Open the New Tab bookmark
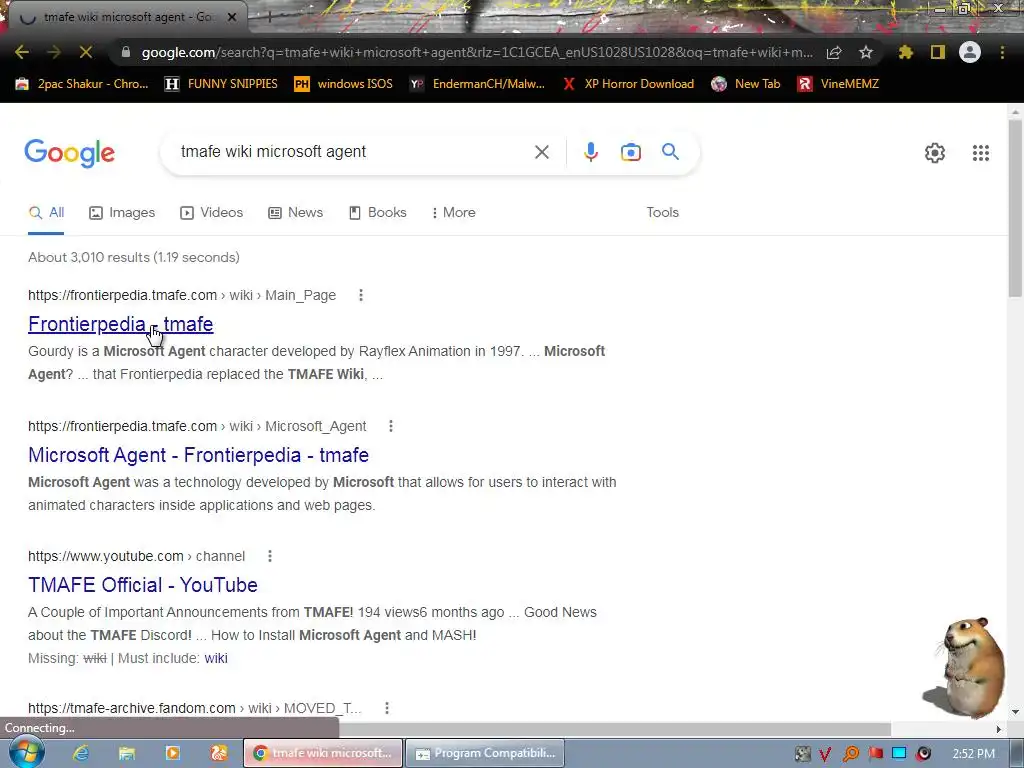 [x=746, y=84]
